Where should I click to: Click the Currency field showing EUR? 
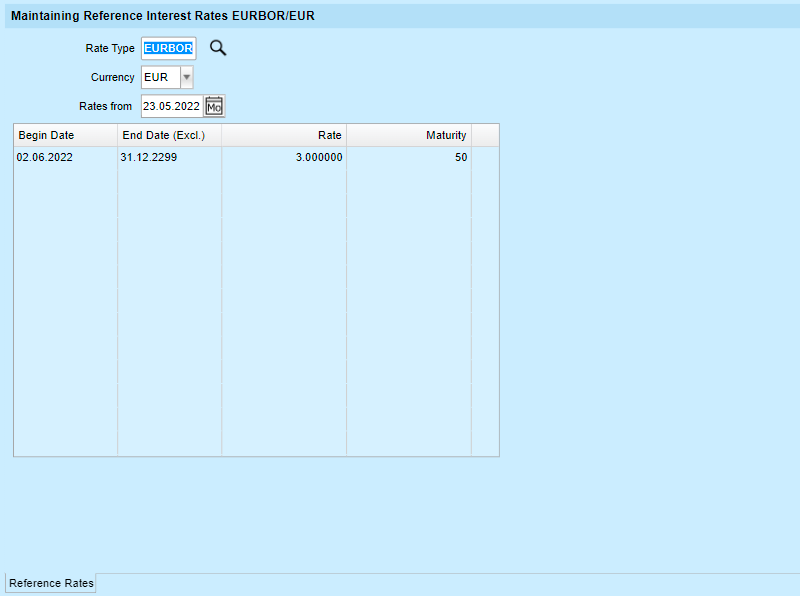pyautogui.click(x=161, y=77)
